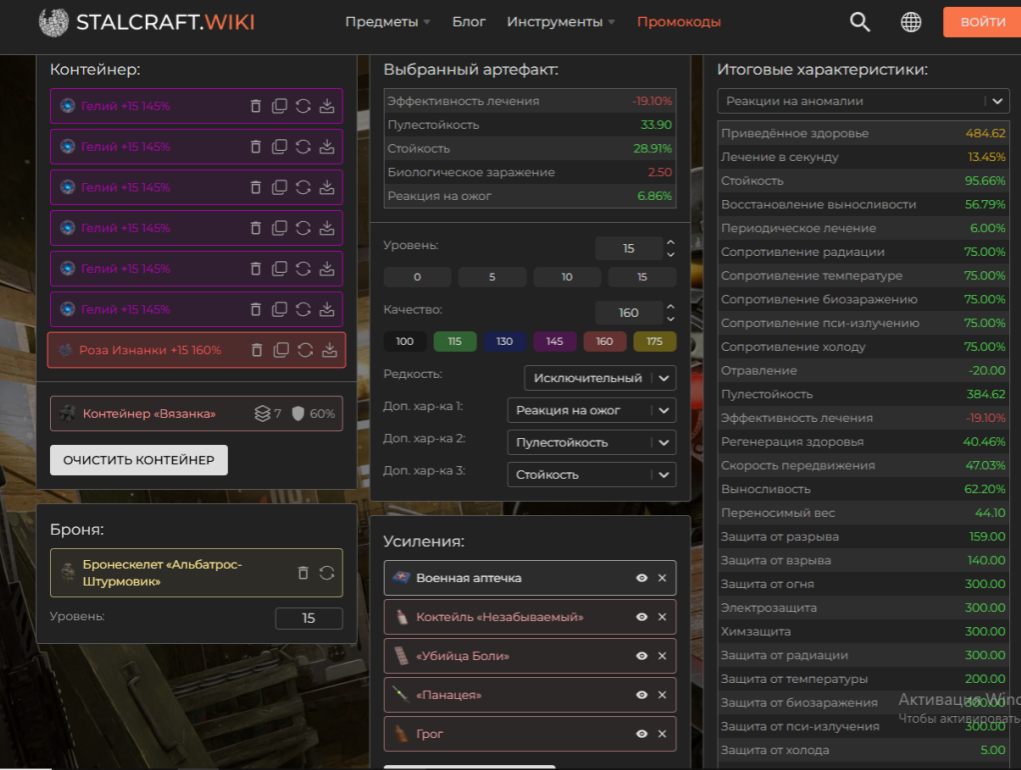This screenshot has width=1021, height=770.
Task: Click the globe language icon
Action: (x=911, y=22)
